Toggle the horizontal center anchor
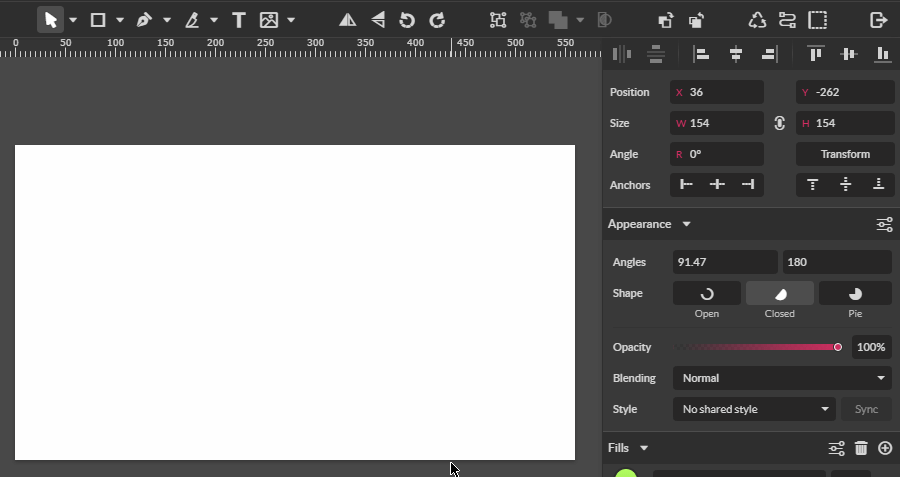900x477 pixels. (x=717, y=184)
